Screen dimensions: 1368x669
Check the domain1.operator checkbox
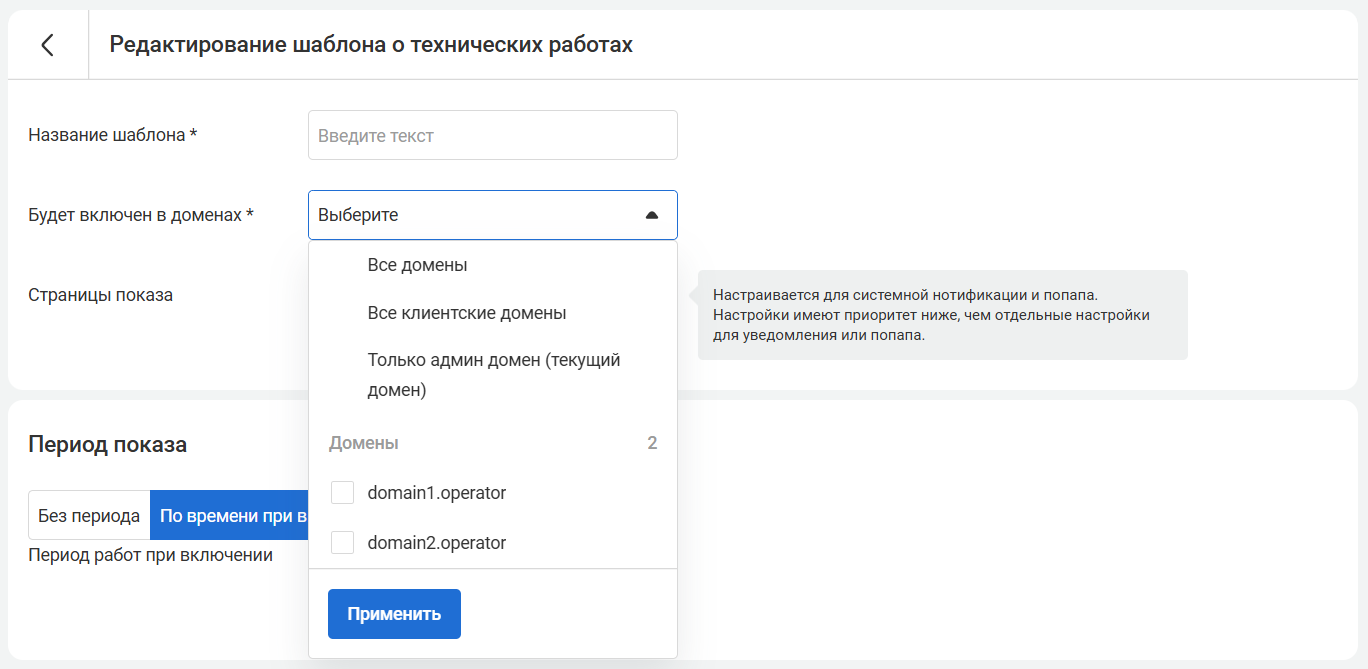click(x=343, y=493)
